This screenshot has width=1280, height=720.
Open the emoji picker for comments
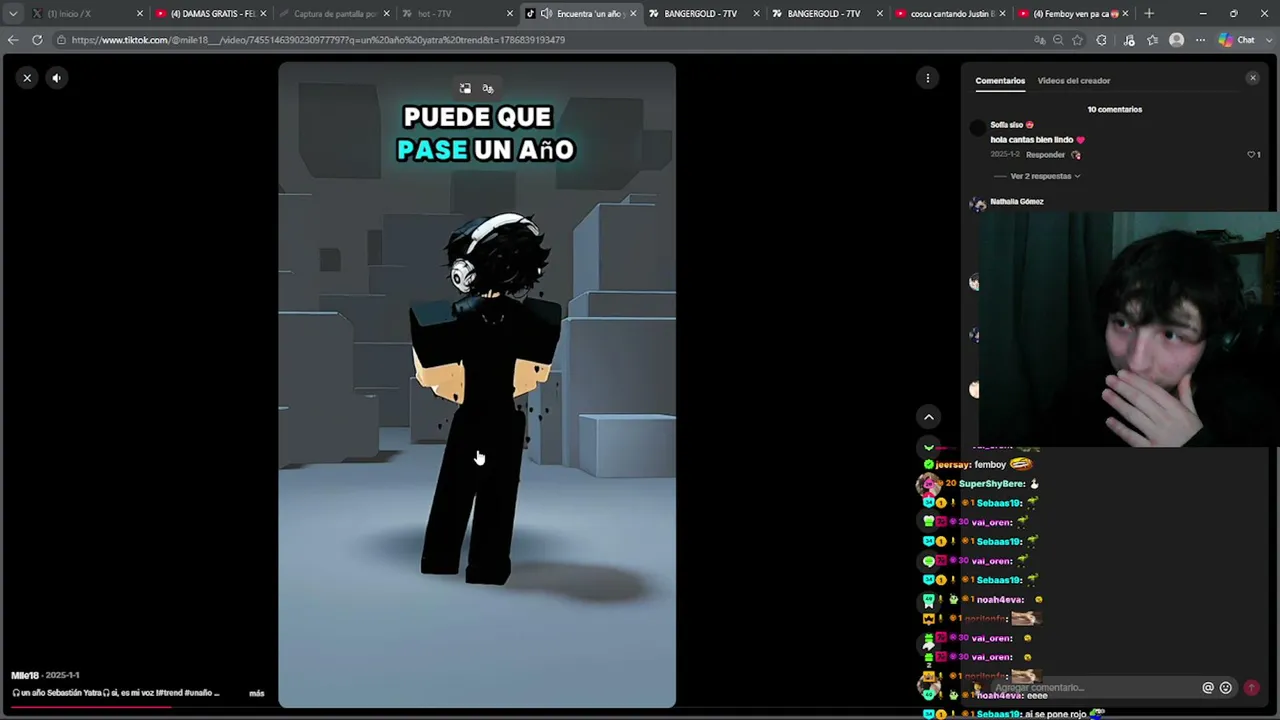(1225, 688)
